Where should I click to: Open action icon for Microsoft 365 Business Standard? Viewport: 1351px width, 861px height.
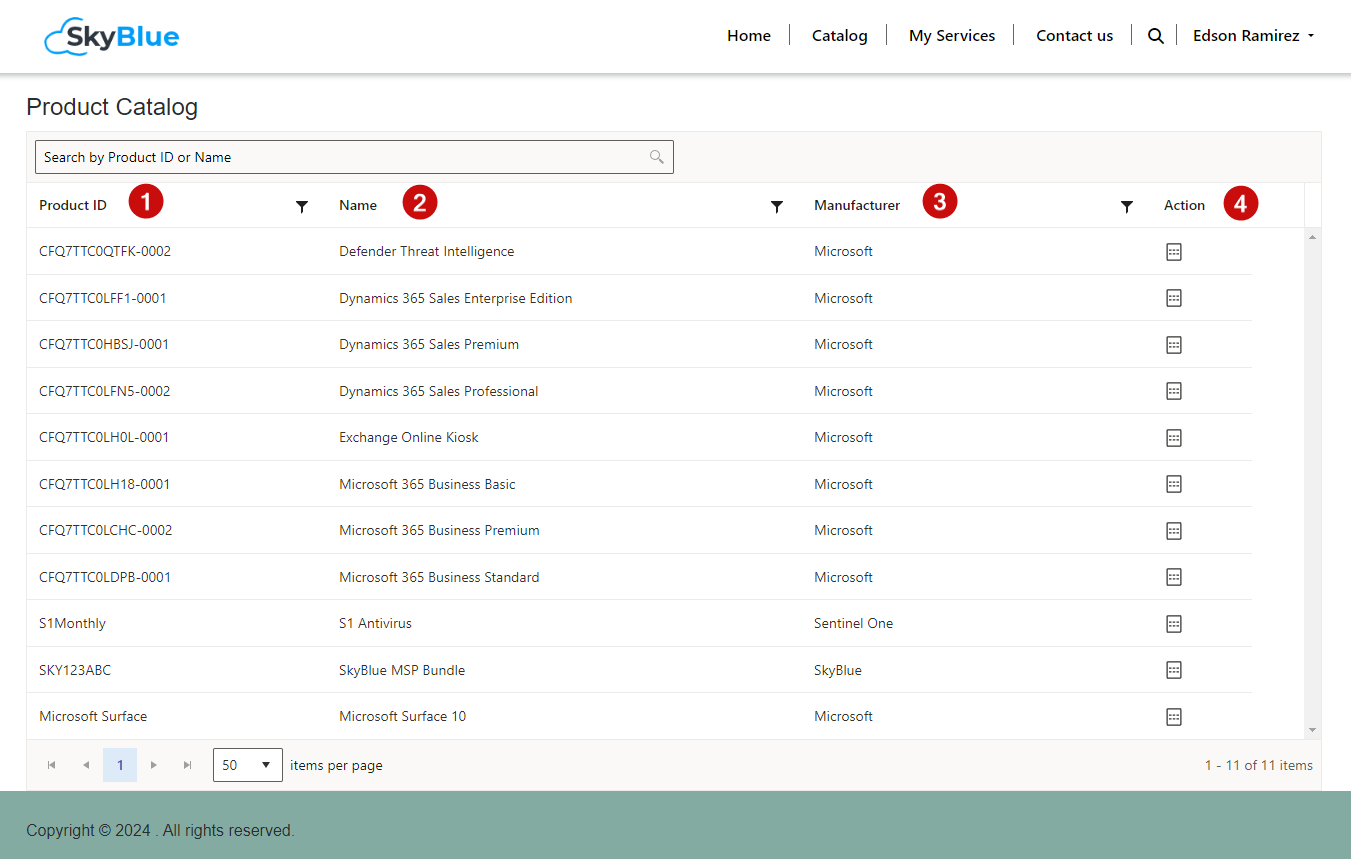(1174, 577)
